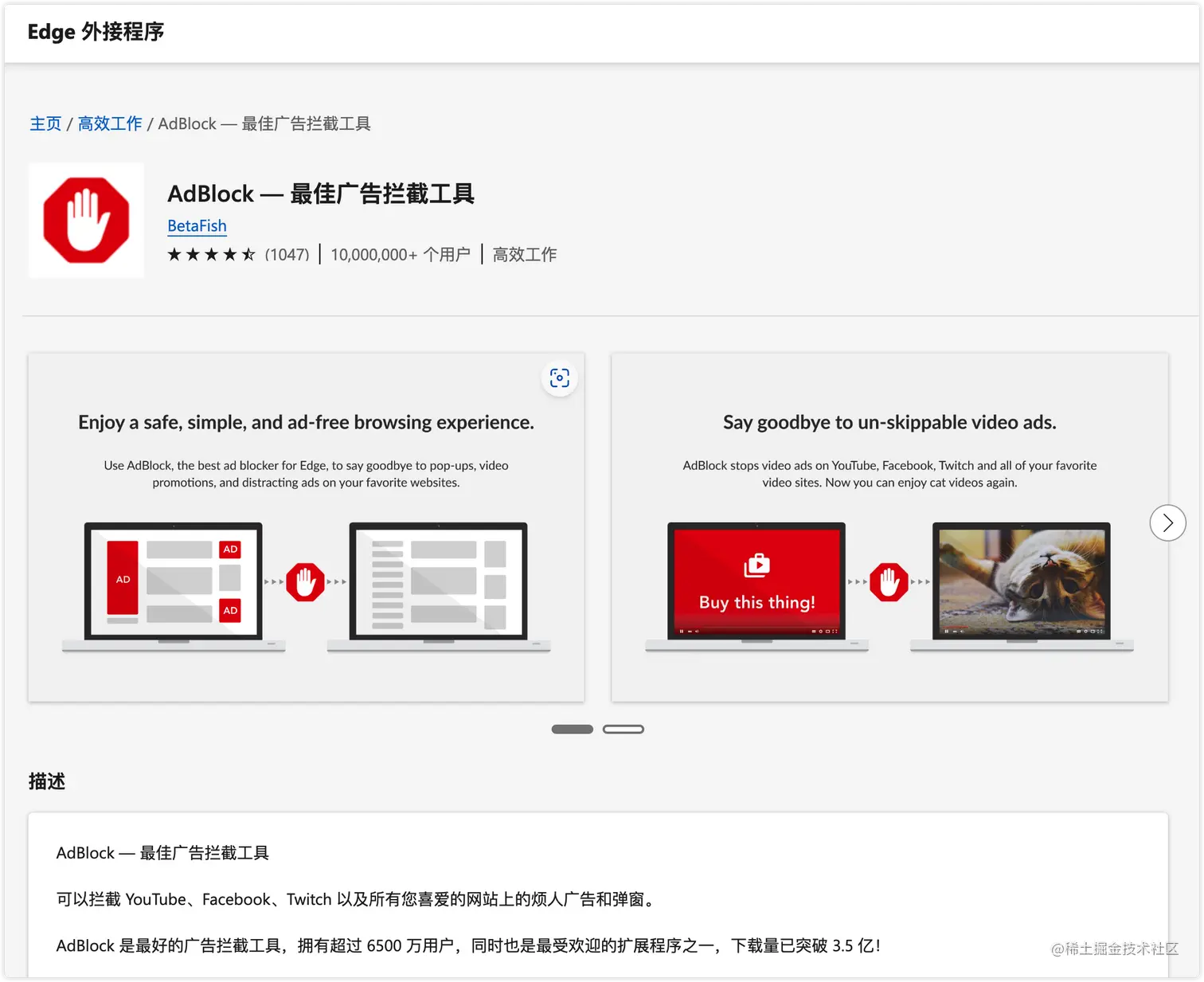Click the cat video laptop illustration
This screenshot has width=1204, height=982.
point(1022,587)
